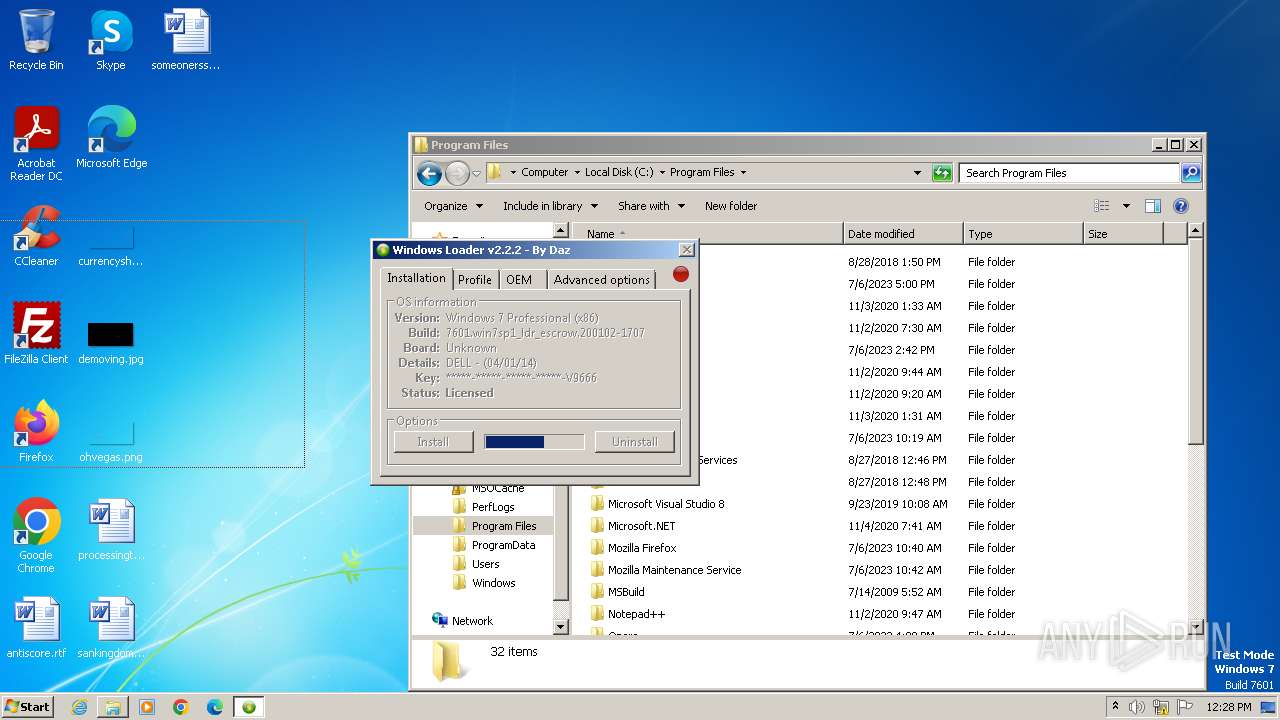Screen dimensions: 1280x720
Task: Click the New folder button
Action: pos(731,206)
